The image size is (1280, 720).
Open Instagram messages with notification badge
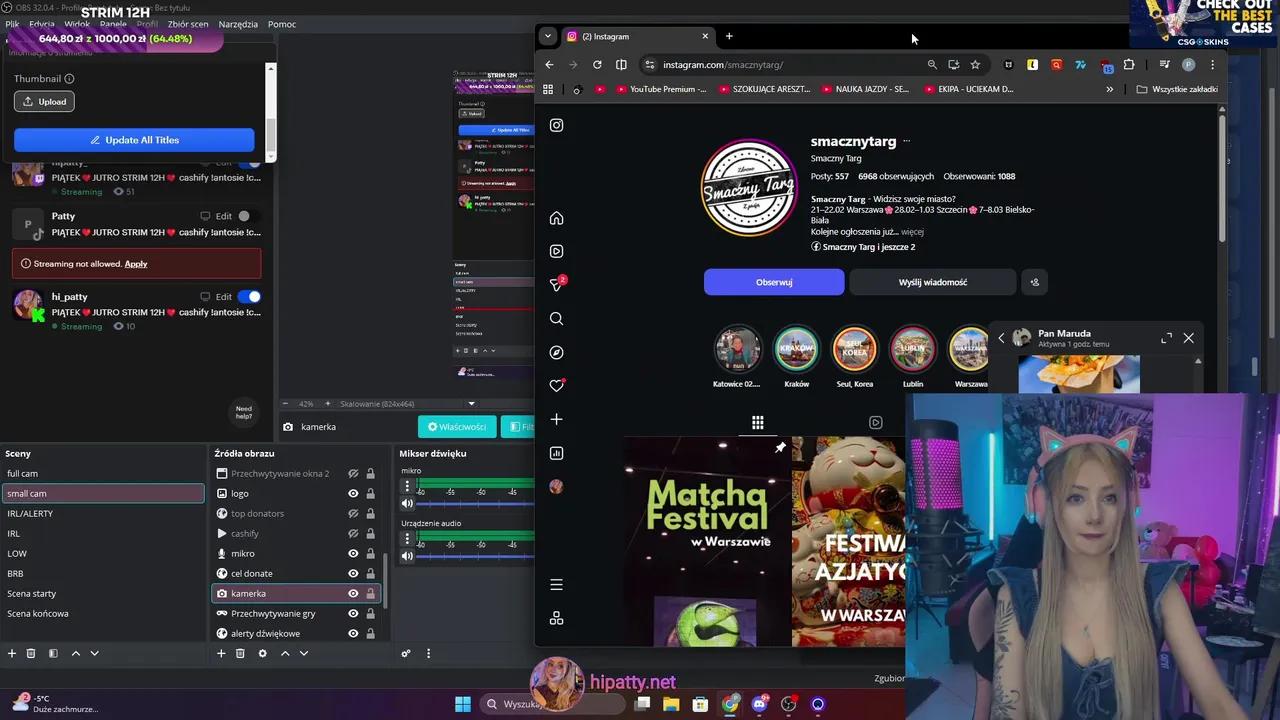(x=557, y=285)
